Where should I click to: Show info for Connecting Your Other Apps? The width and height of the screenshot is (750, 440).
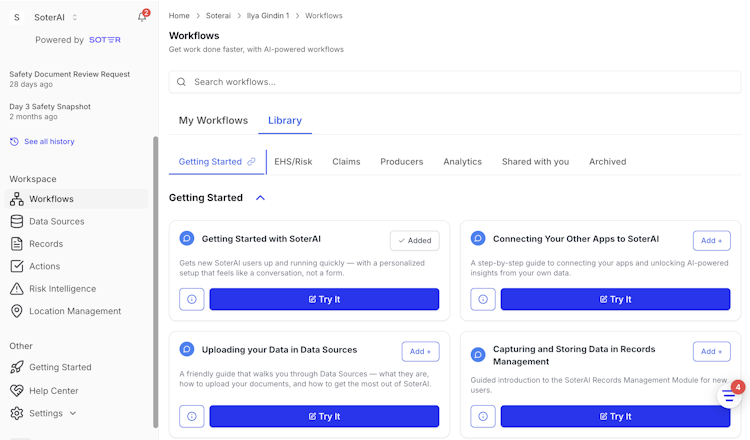pyautogui.click(x=483, y=299)
